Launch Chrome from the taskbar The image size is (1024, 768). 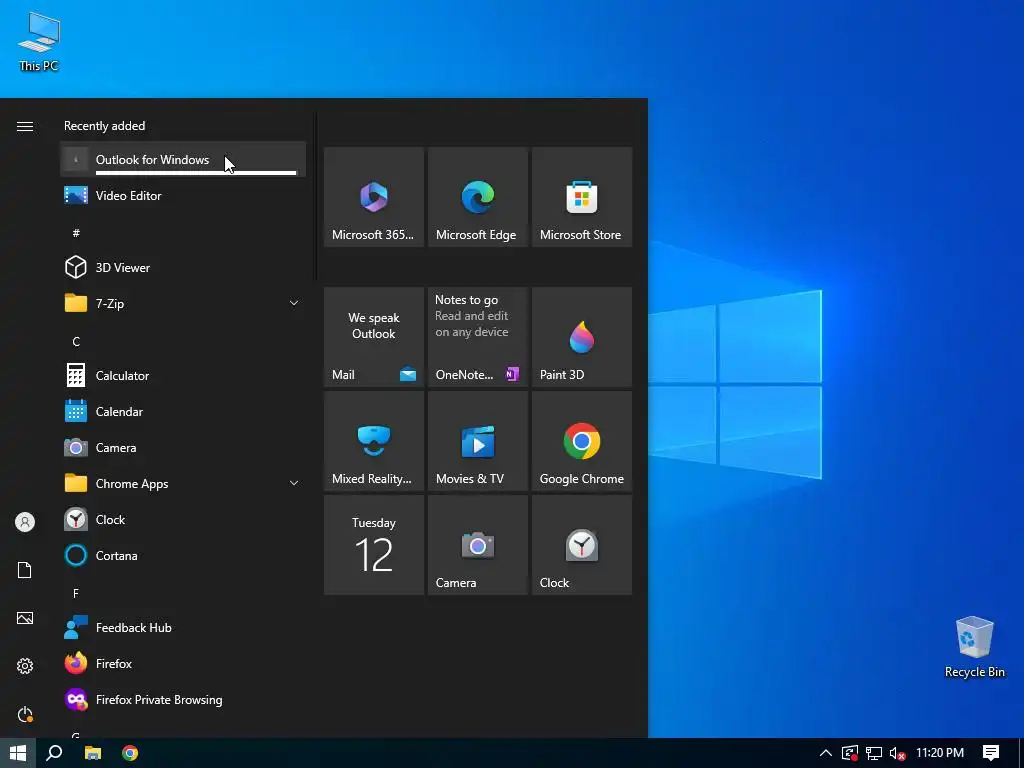[130, 753]
